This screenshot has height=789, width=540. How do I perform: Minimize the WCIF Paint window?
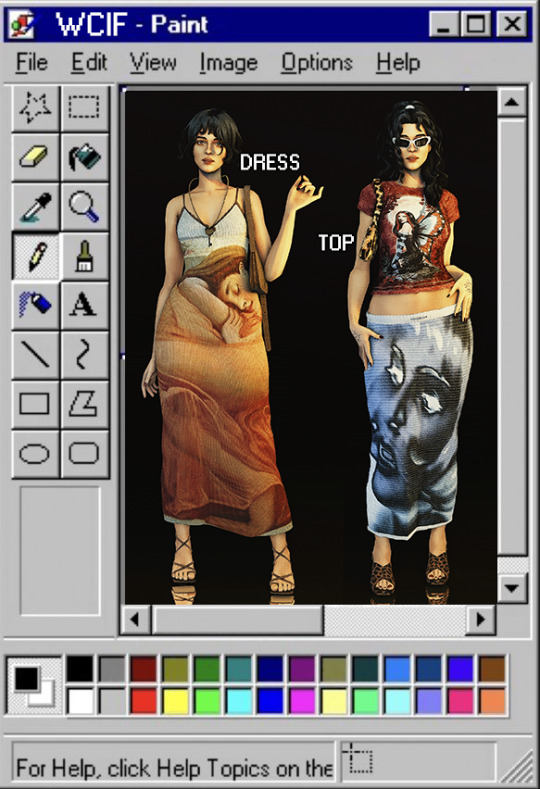(x=443, y=24)
